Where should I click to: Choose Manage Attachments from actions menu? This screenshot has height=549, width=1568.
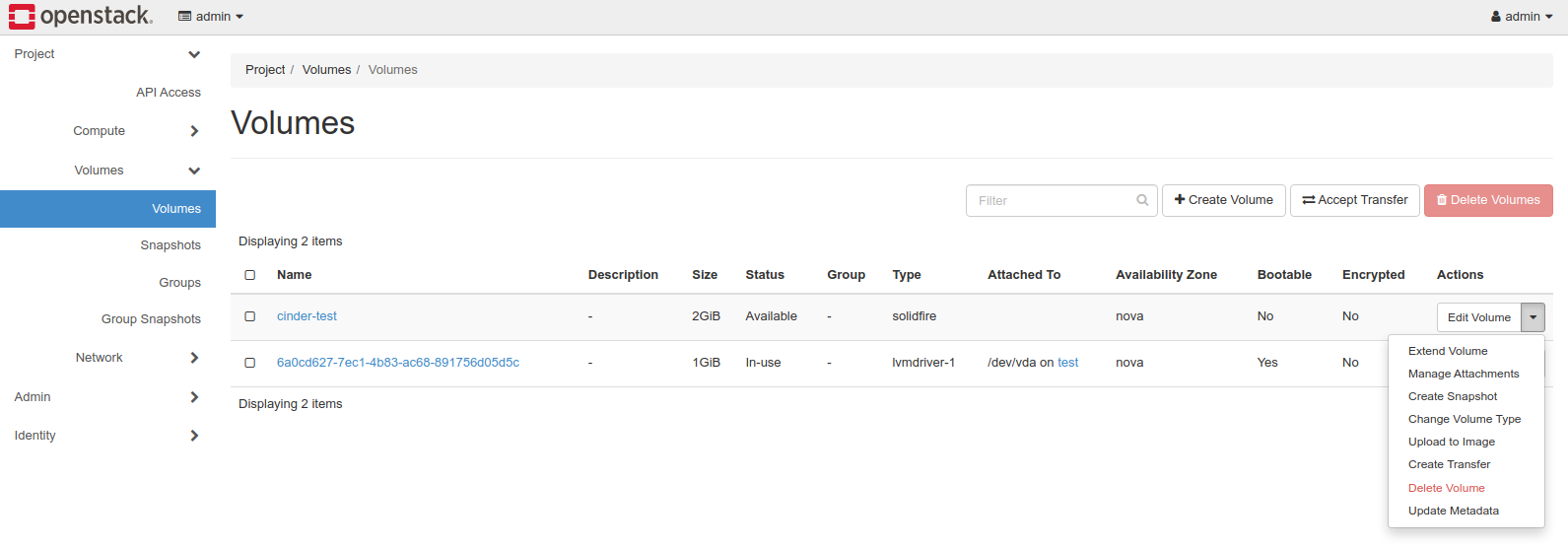click(1464, 374)
